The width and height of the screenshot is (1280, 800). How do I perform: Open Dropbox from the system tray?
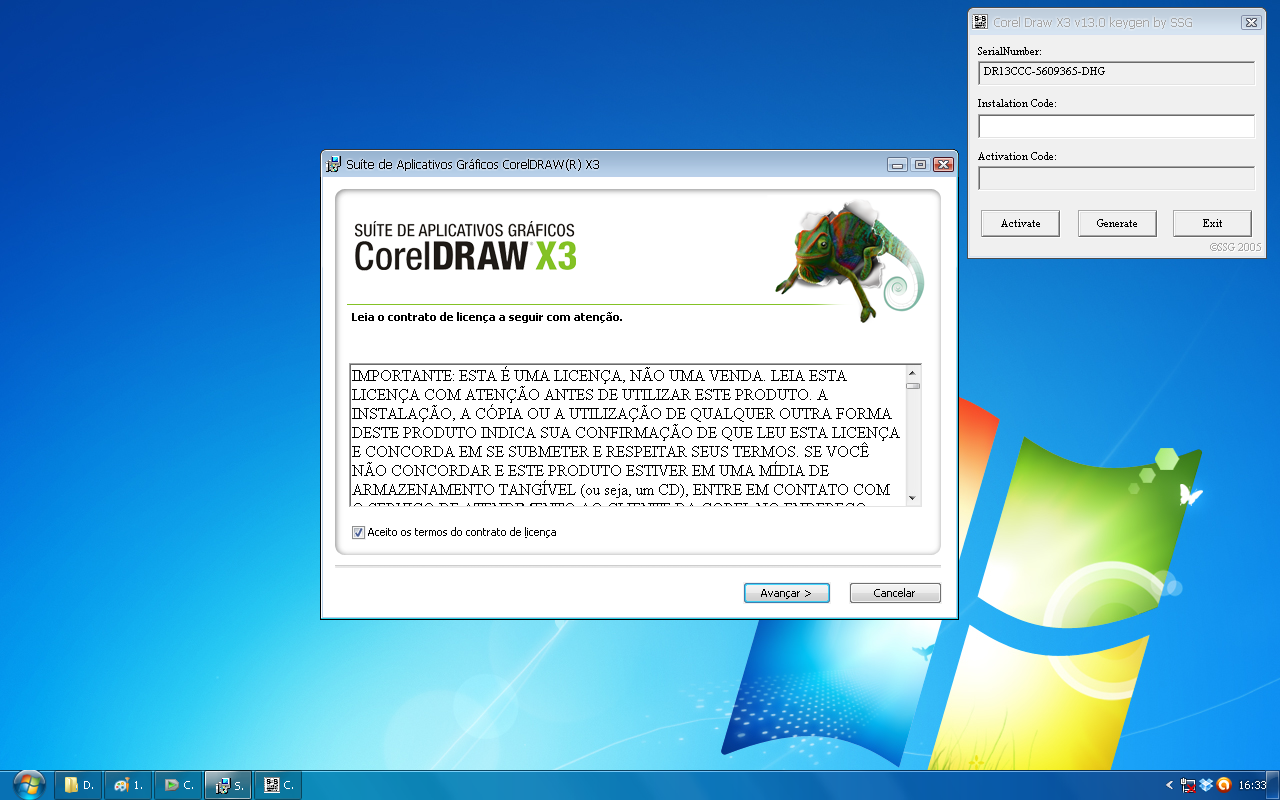point(1204,785)
